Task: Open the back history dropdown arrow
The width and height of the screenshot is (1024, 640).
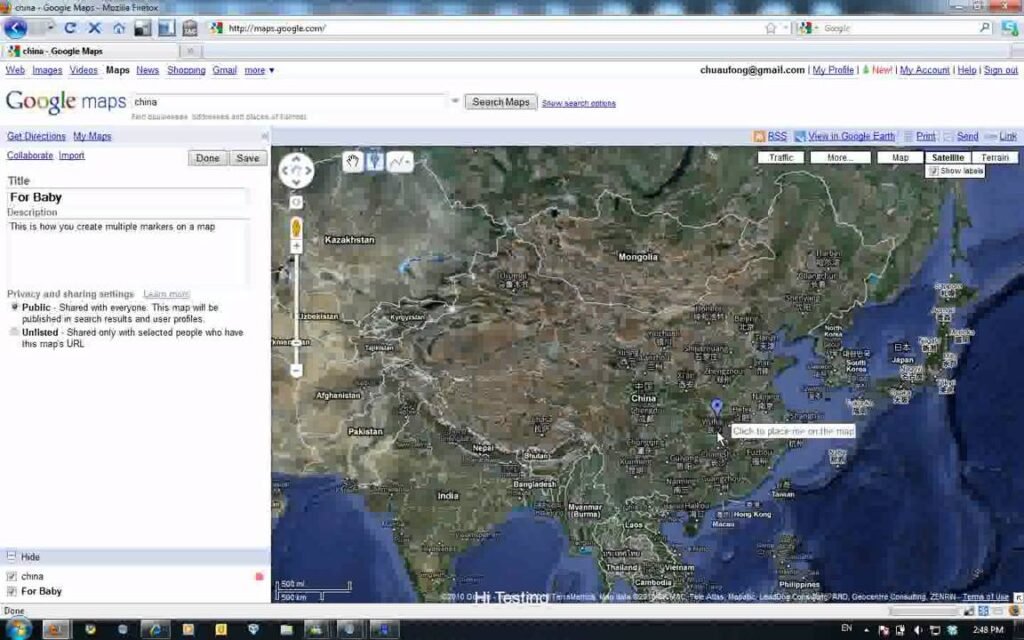Action: pos(50,28)
